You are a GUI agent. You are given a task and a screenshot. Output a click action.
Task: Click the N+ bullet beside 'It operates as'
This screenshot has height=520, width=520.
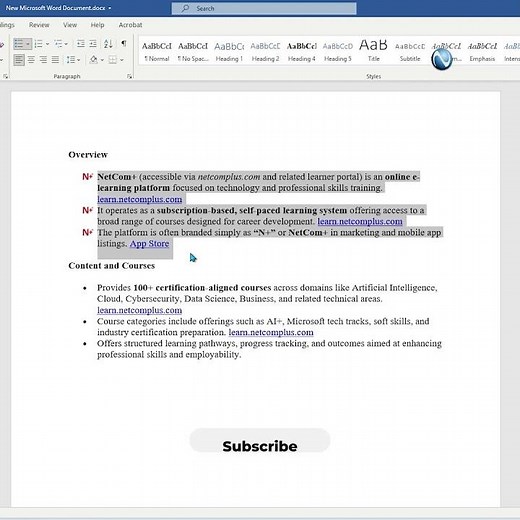click(87, 210)
